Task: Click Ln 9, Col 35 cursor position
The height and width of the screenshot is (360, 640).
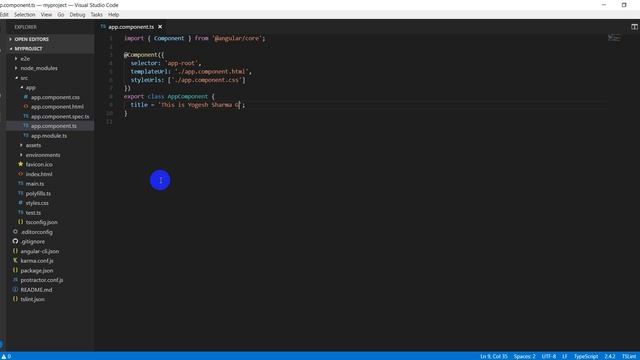Action: [x=493, y=356]
